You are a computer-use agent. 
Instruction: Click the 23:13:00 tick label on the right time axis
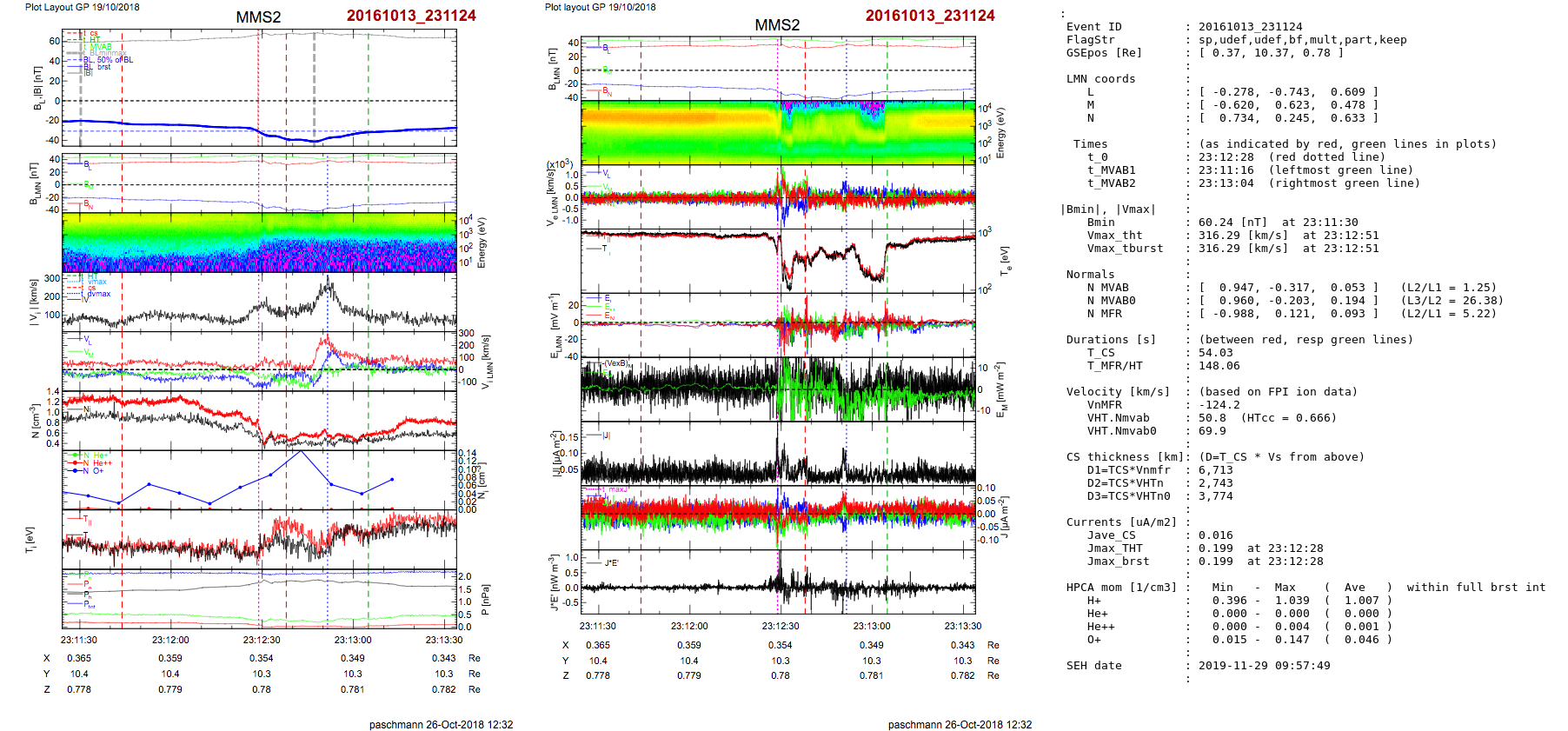pyautogui.click(x=871, y=626)
